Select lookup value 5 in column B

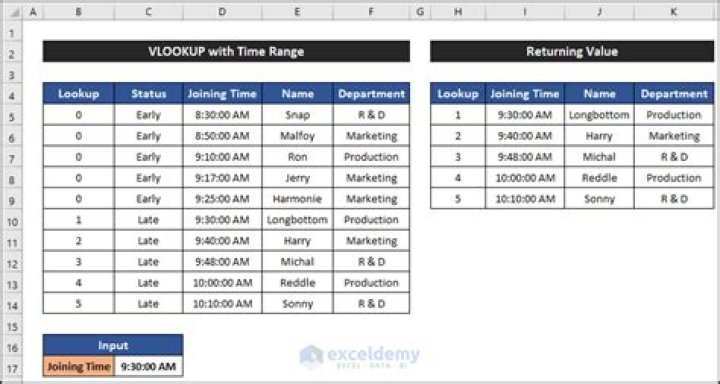pos(79,303)
